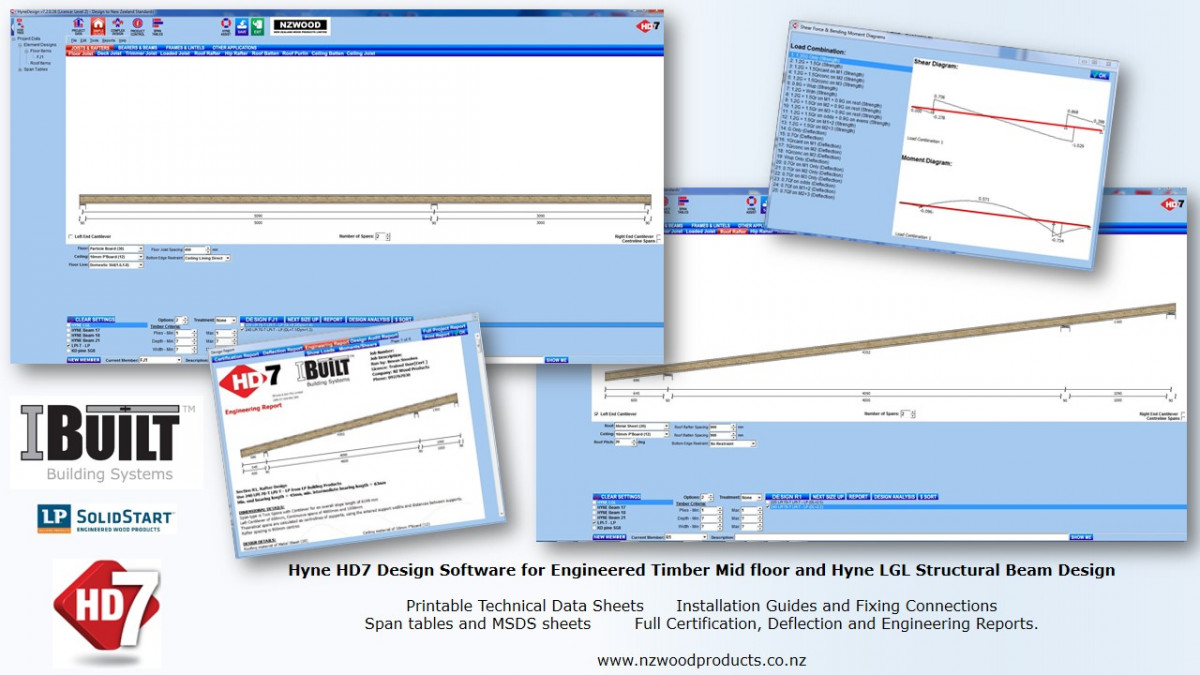Open Current Member dropdown in floor joist window

click(x=159, y=360)
